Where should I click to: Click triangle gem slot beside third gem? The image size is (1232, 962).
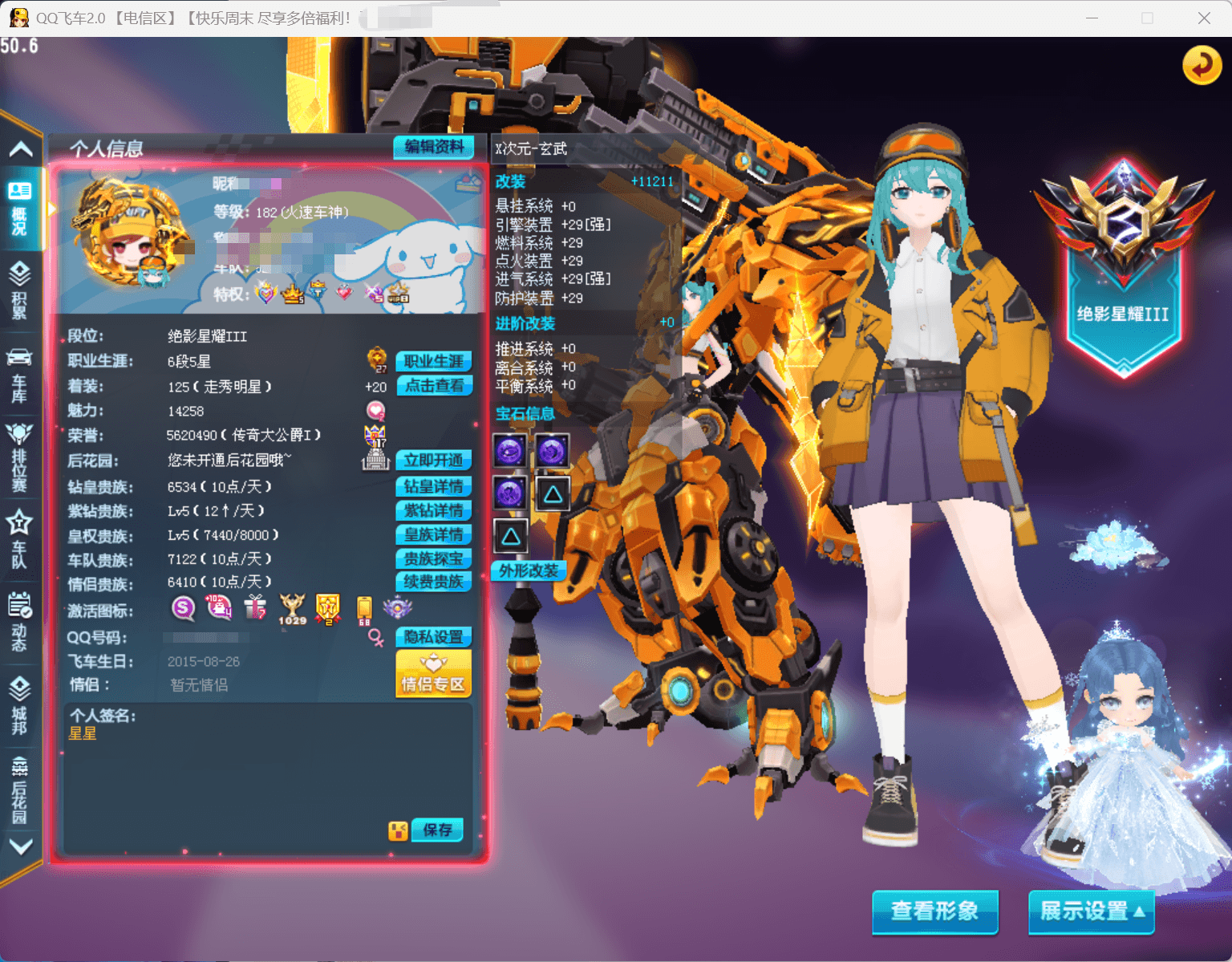(x=553, y=494)
